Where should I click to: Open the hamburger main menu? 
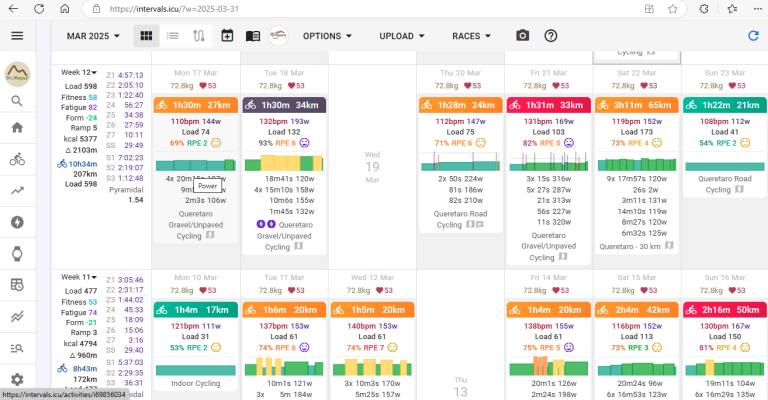(x=17, y=36)
